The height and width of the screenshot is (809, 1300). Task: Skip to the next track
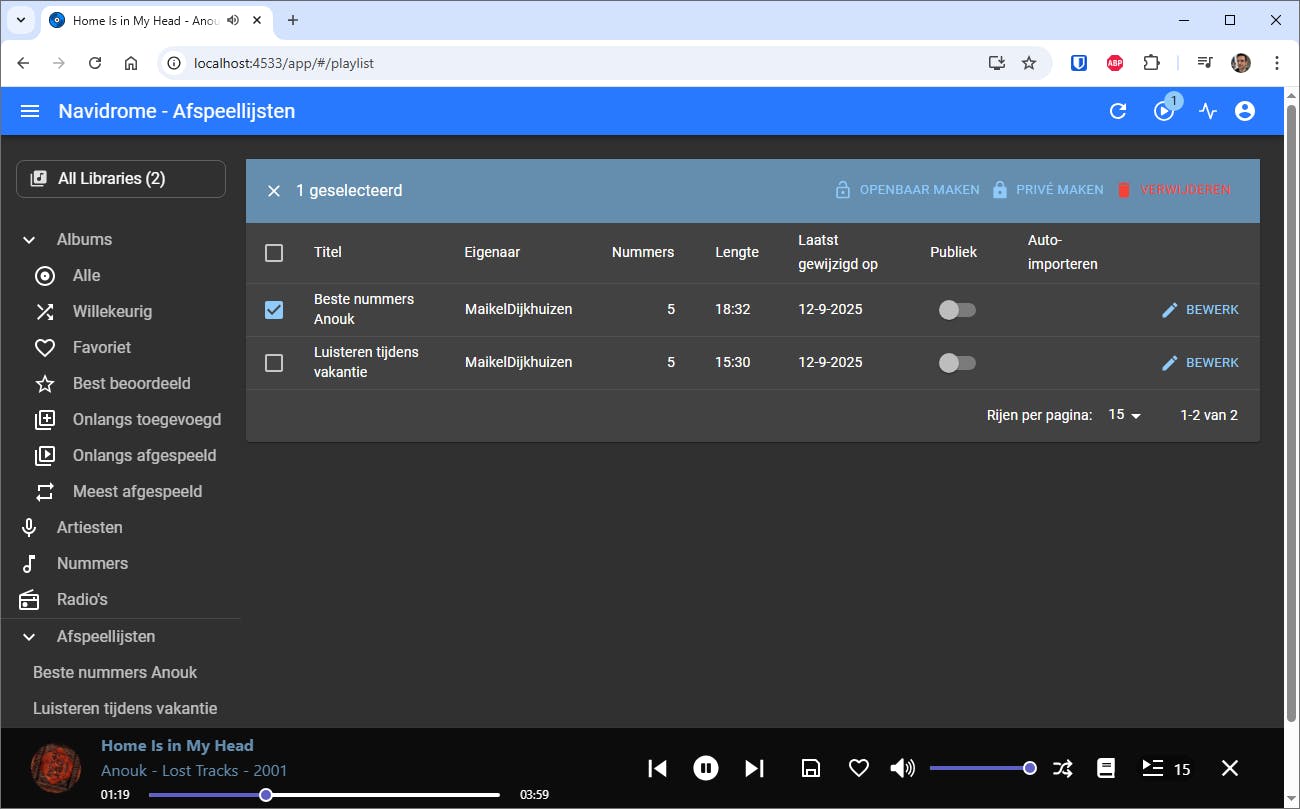click(x=754, y=768)
